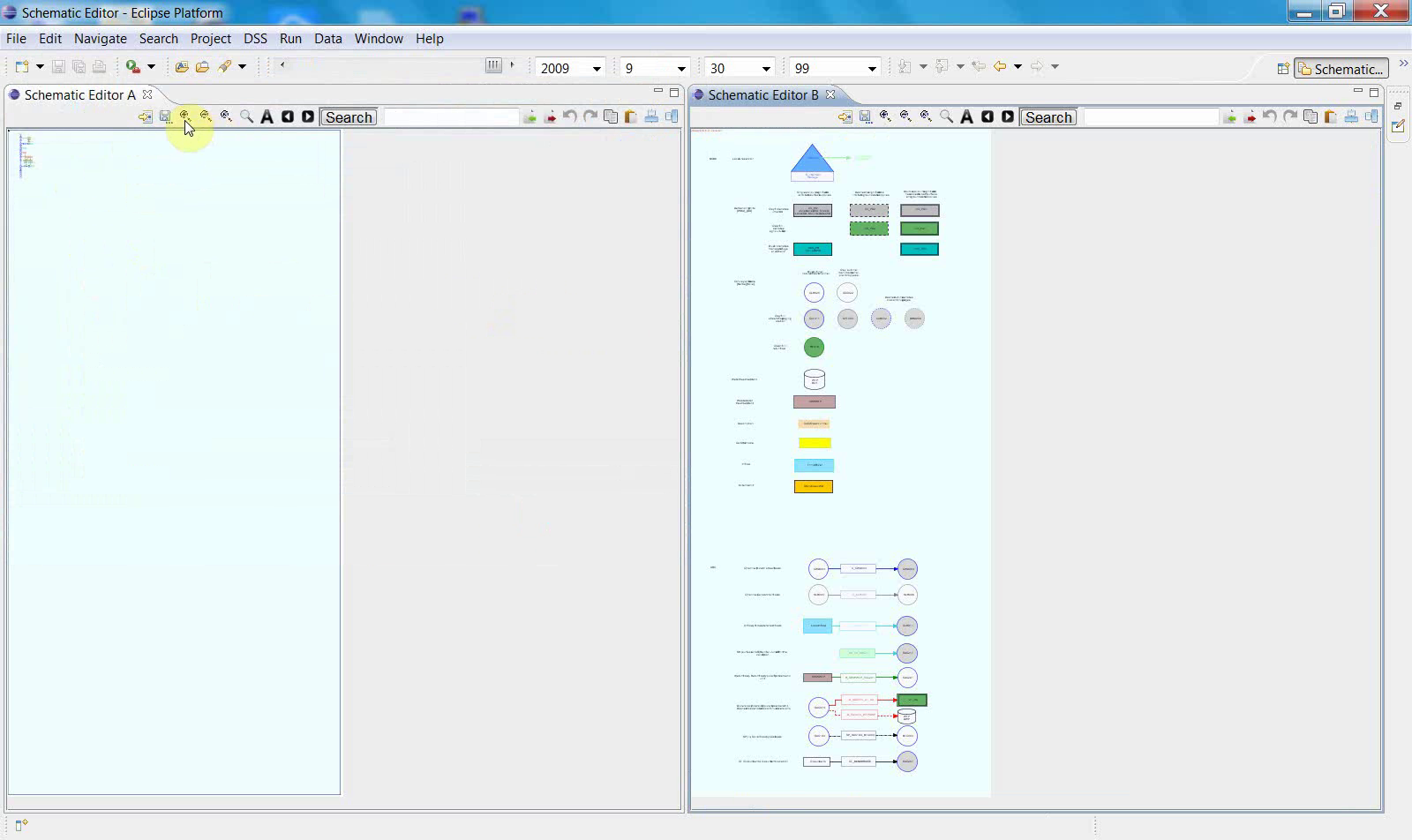1412x840 pixels.
Task: Open the DSS menu
Action: 255,39
